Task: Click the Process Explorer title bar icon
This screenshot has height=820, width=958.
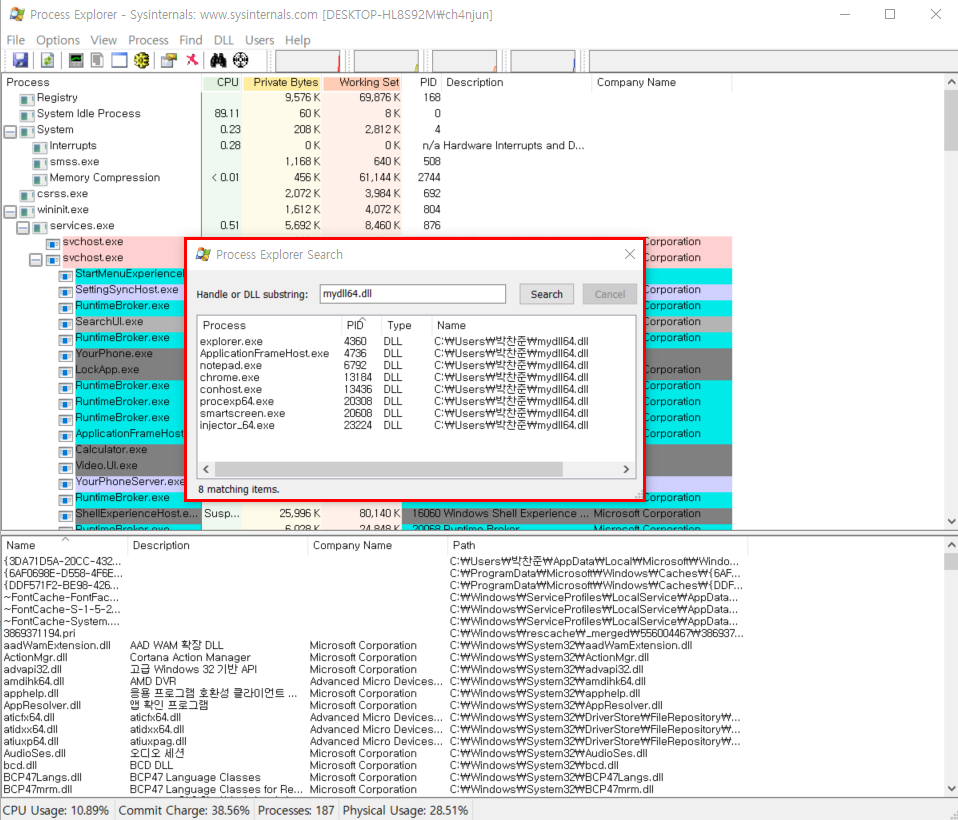Action: [17, 14]
